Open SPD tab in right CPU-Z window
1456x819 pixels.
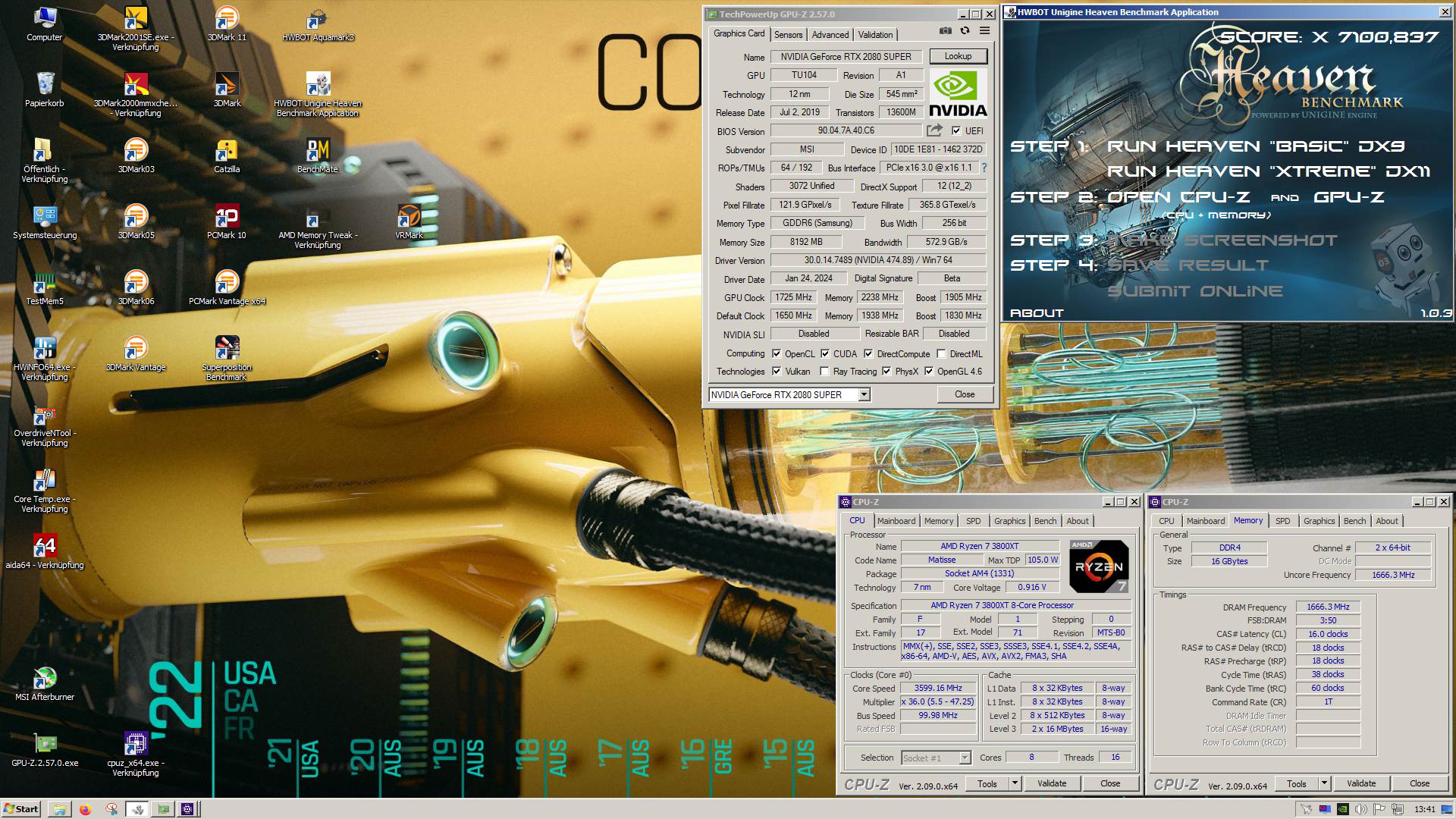(x=1282, y=521)
